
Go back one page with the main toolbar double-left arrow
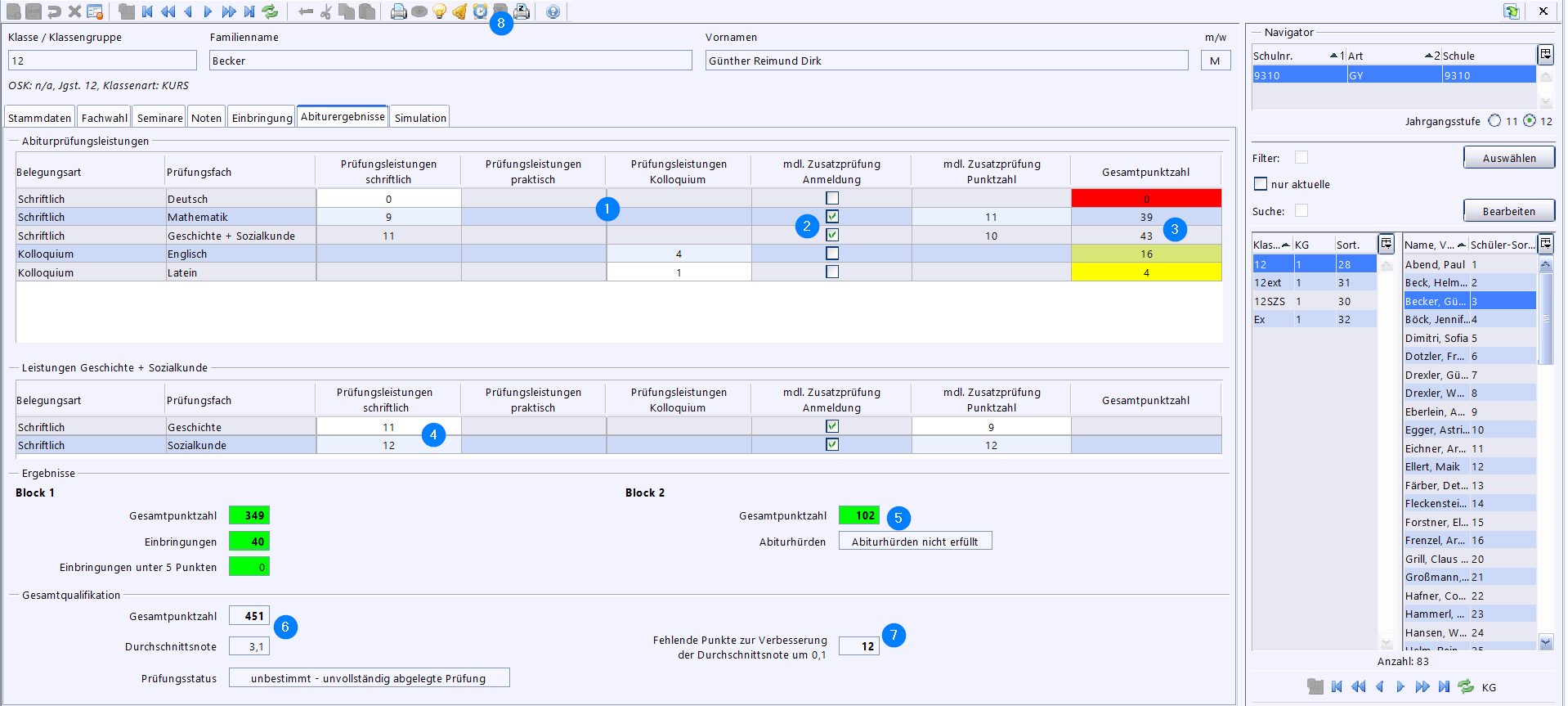(168, 11)
